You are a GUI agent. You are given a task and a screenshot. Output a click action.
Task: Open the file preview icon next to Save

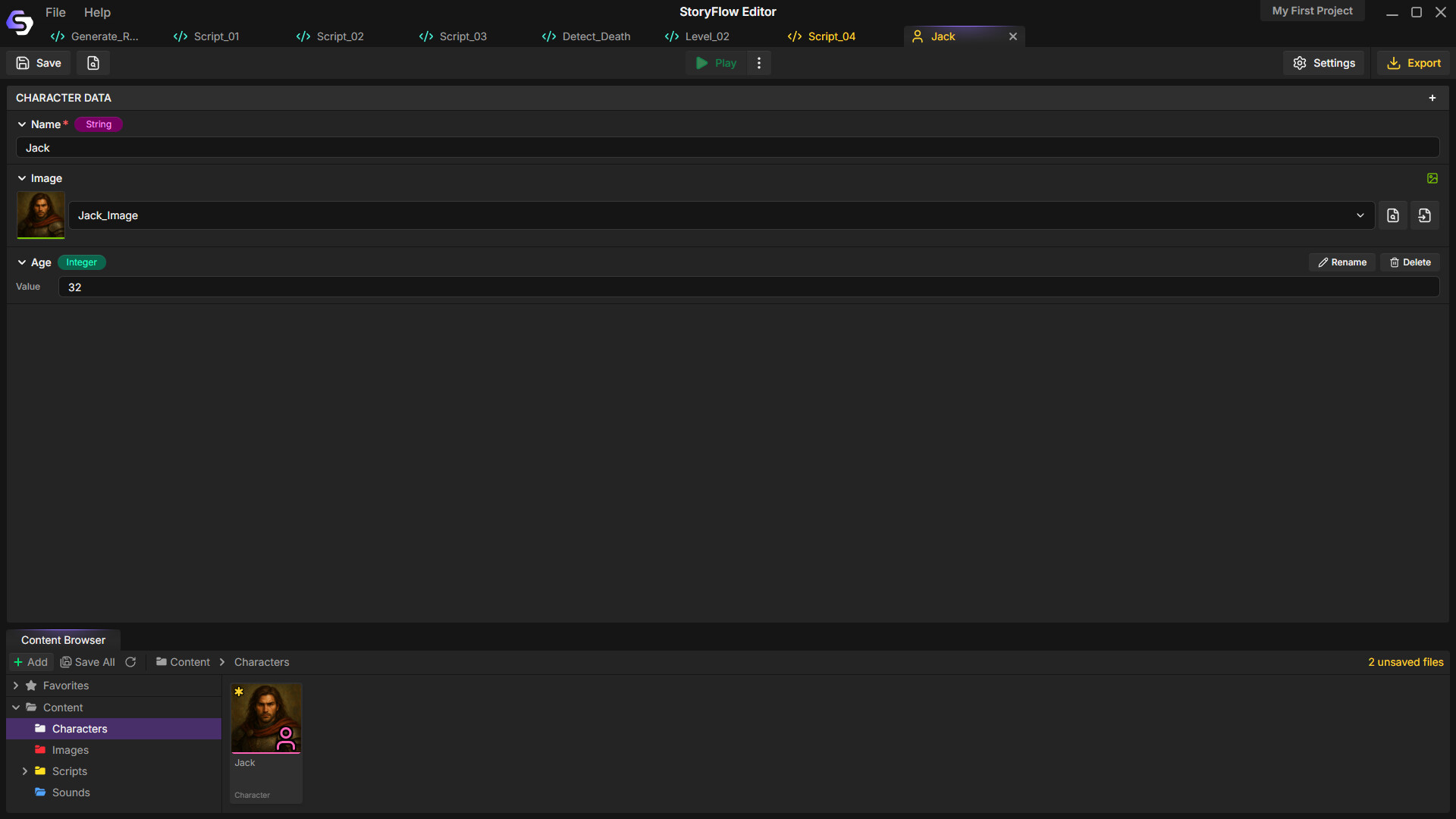point(93,63)
